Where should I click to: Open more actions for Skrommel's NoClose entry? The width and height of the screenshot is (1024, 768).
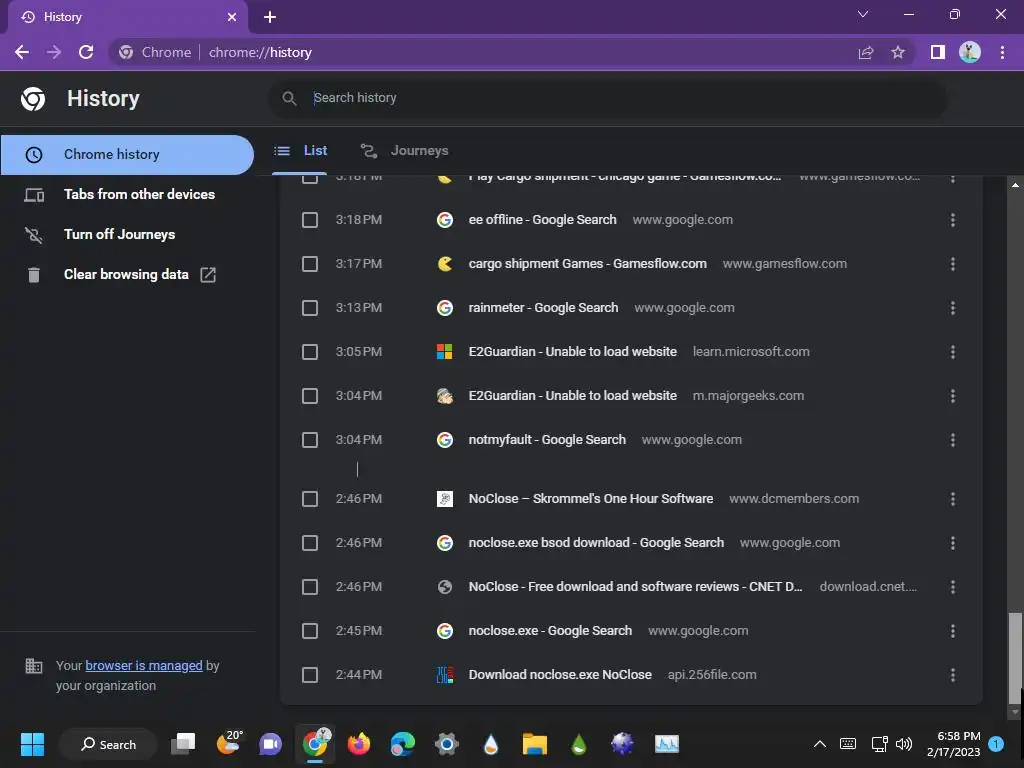pos(953,499)
